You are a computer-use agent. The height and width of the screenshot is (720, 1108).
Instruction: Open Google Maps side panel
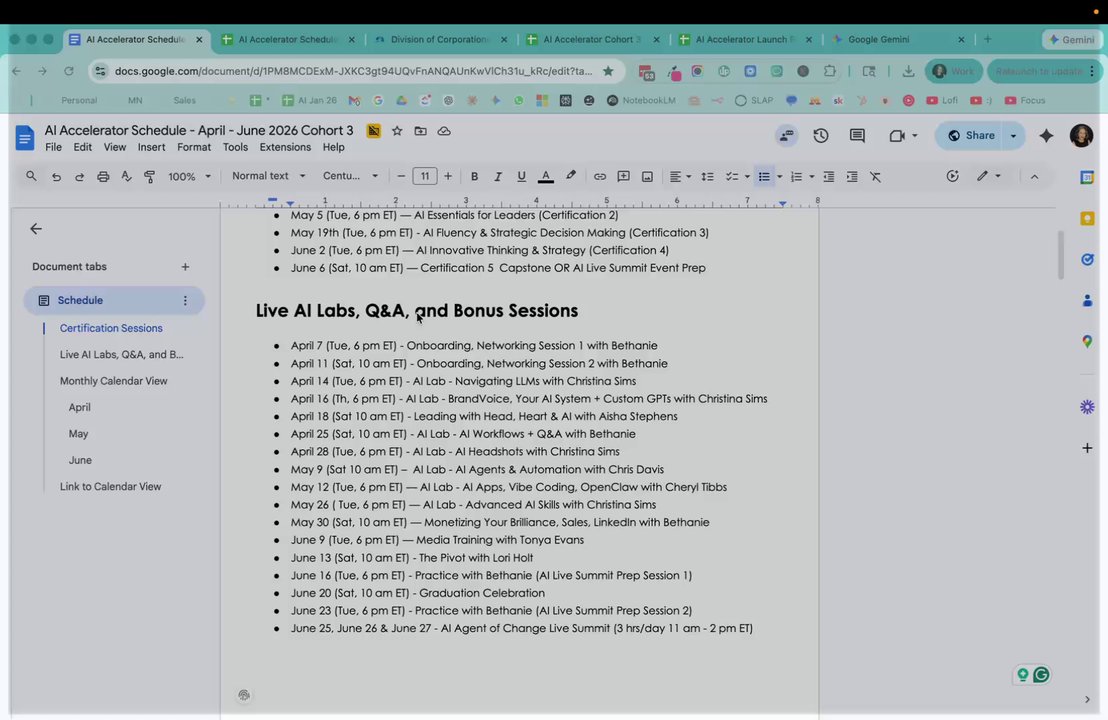point(1087,341)
